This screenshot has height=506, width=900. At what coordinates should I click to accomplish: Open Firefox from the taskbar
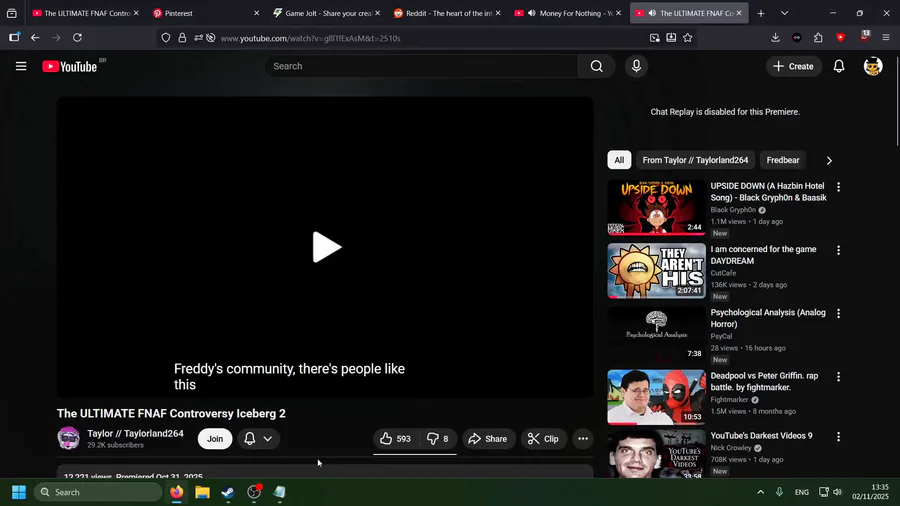pos(176,492)
